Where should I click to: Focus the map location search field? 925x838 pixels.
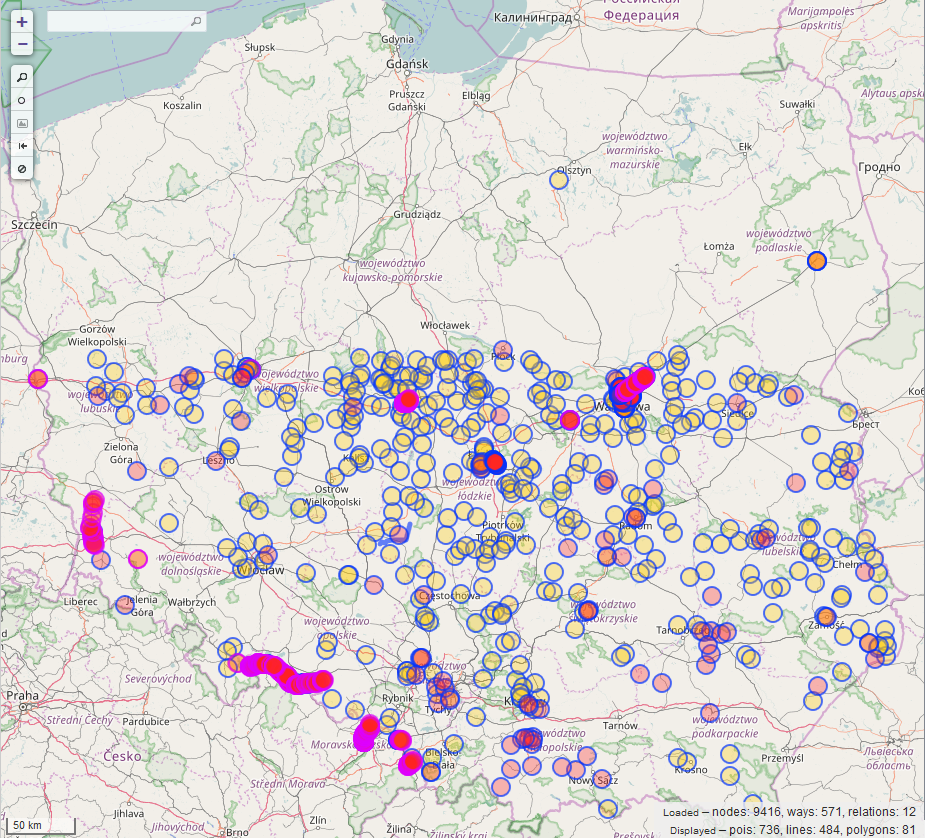pos(118,21)
